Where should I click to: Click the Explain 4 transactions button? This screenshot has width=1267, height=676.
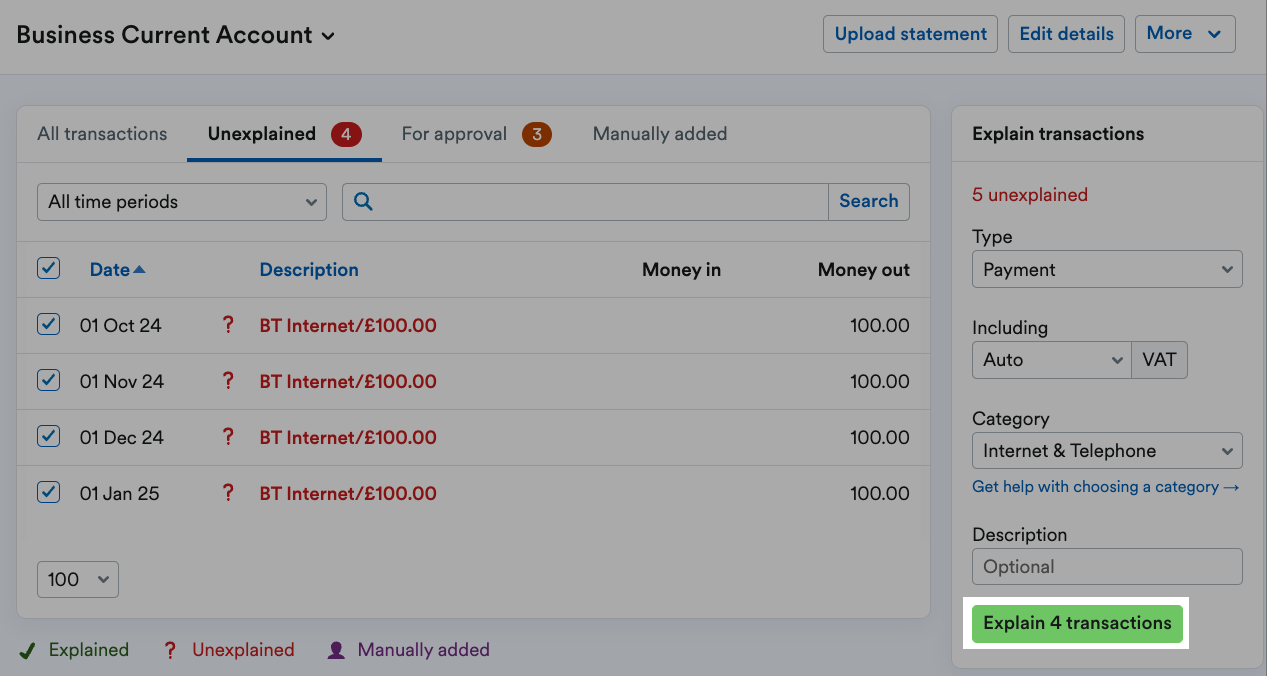(1077, 623)
